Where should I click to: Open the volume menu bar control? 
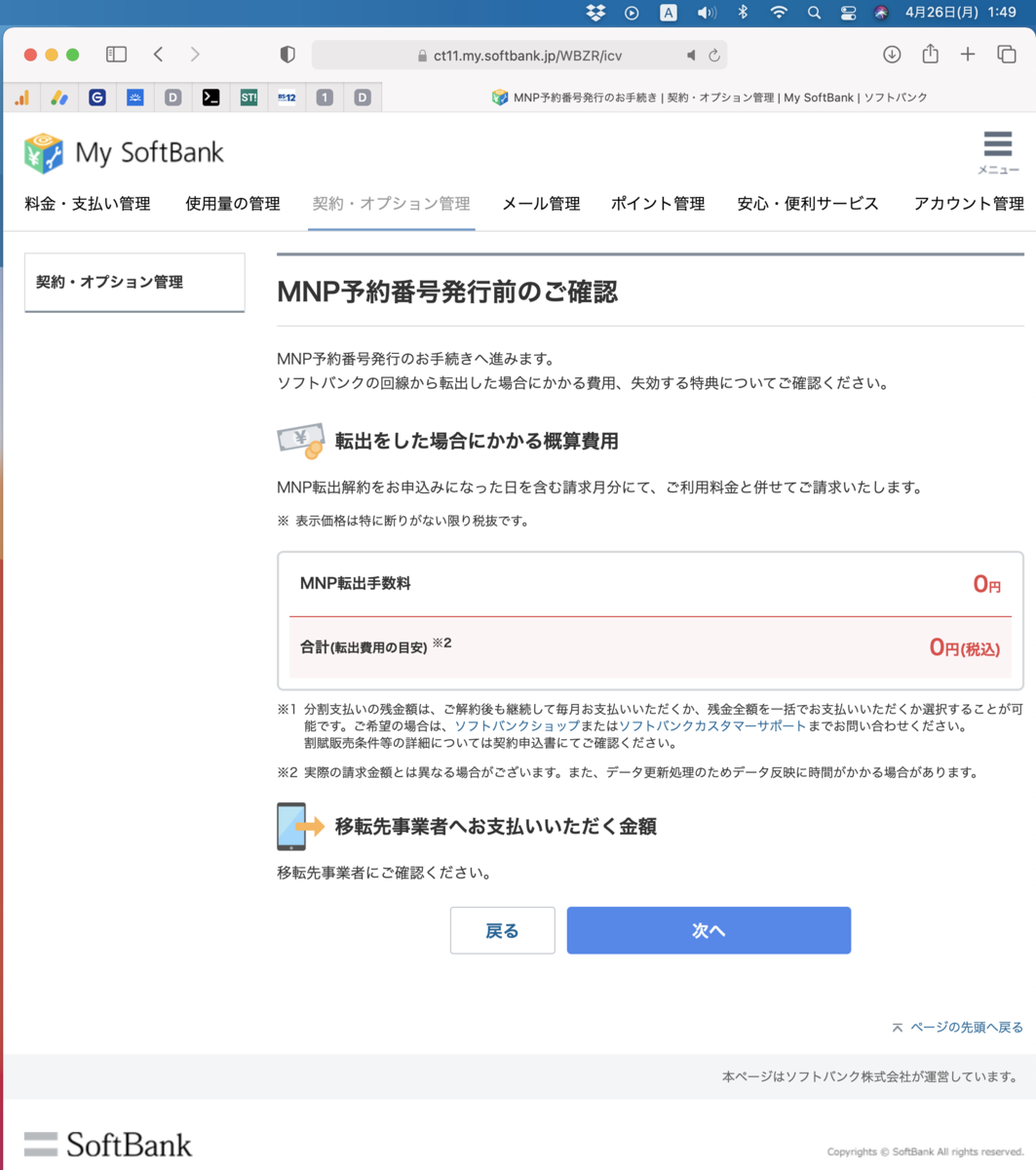click(707, 13)
